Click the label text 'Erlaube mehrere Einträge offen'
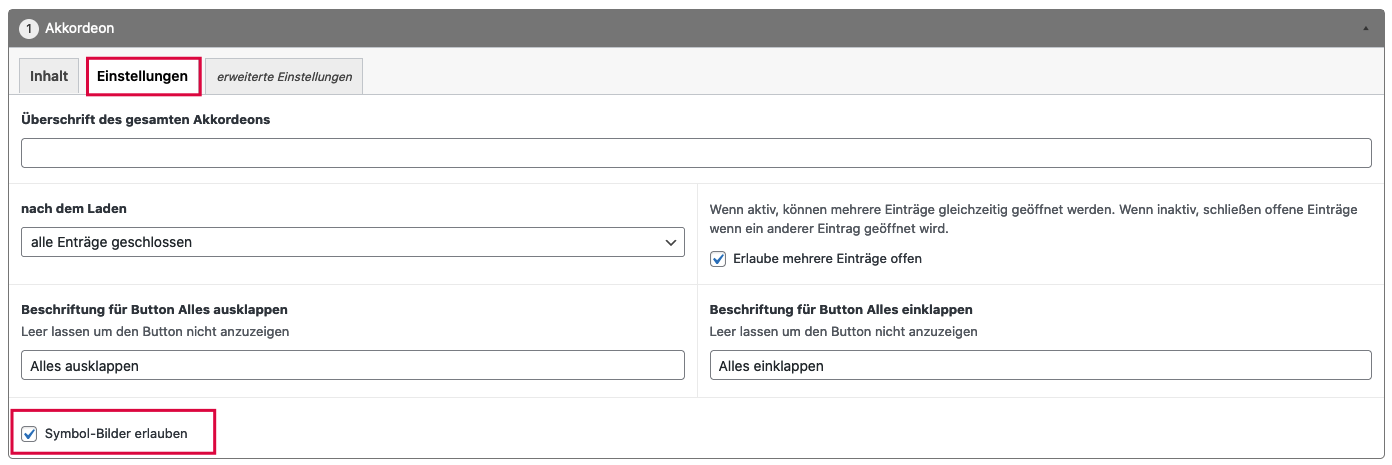 tap(827, 259)
